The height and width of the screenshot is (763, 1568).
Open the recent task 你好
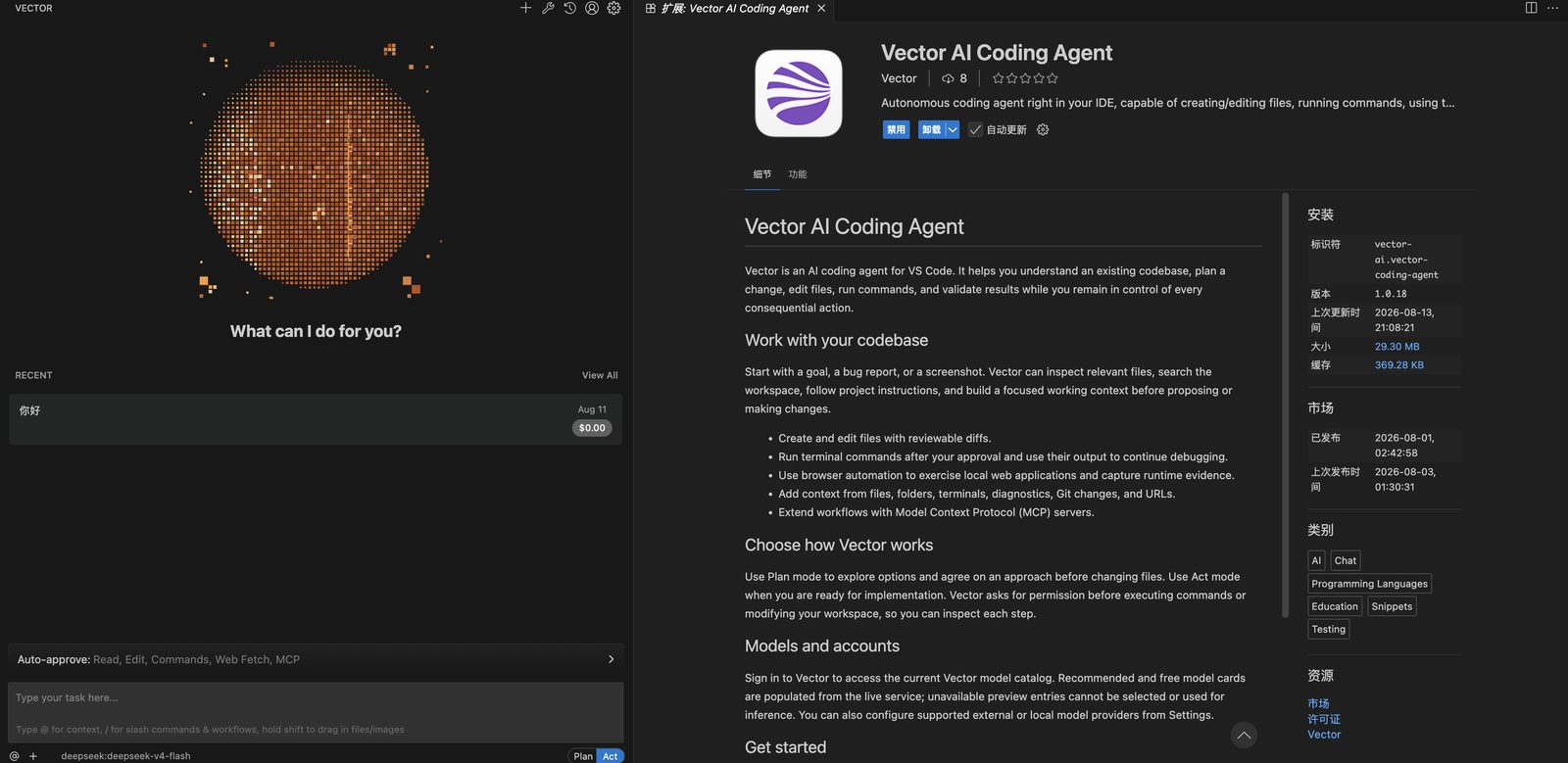(x=316, y=419)
